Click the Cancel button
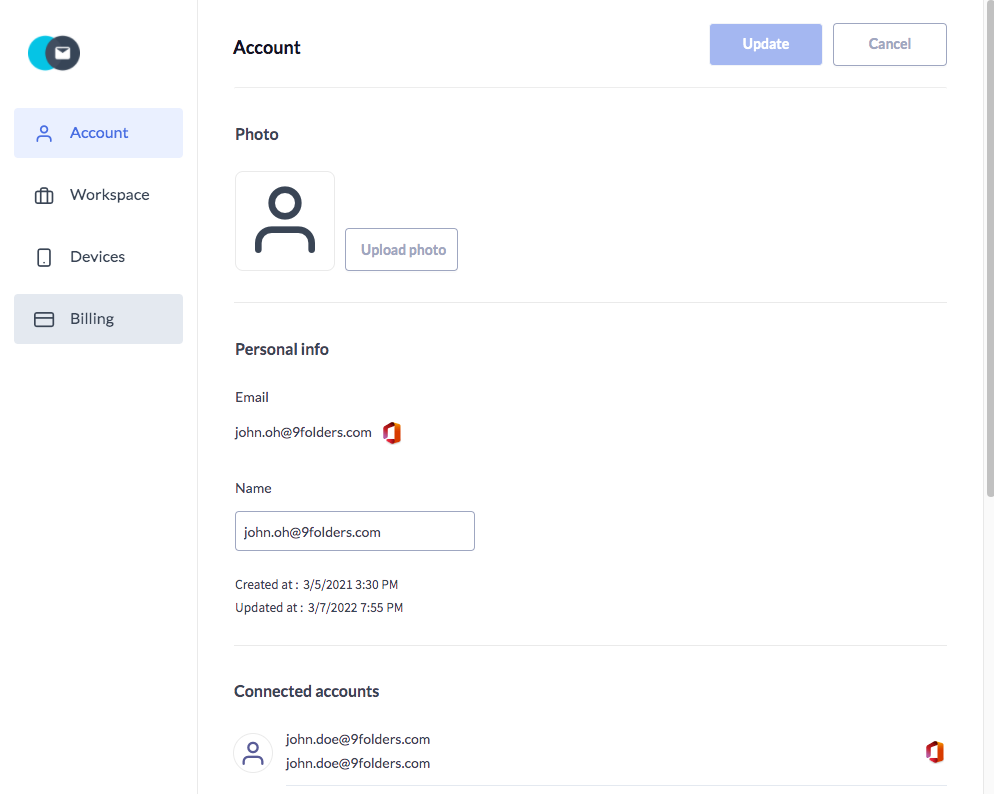The width and height of the screenshot is (994, 794). [x=889, y=44]
